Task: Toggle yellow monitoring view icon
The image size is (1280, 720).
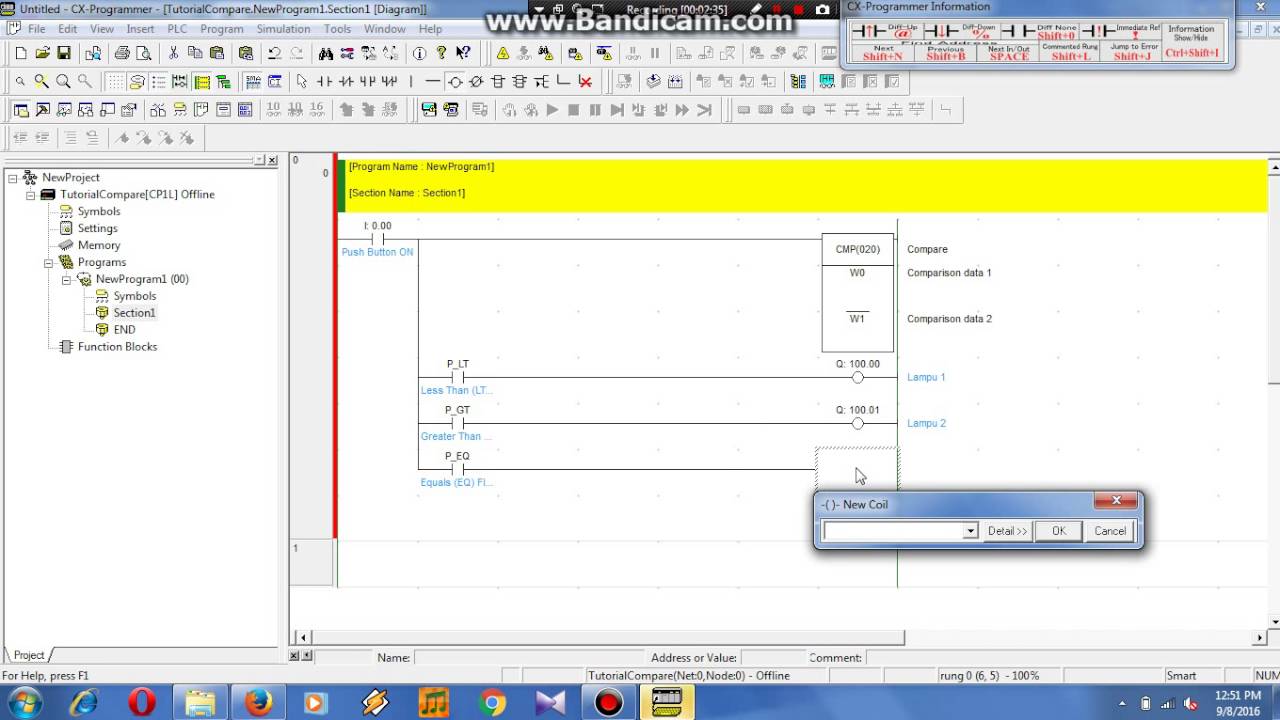Action: pos(202,82)
